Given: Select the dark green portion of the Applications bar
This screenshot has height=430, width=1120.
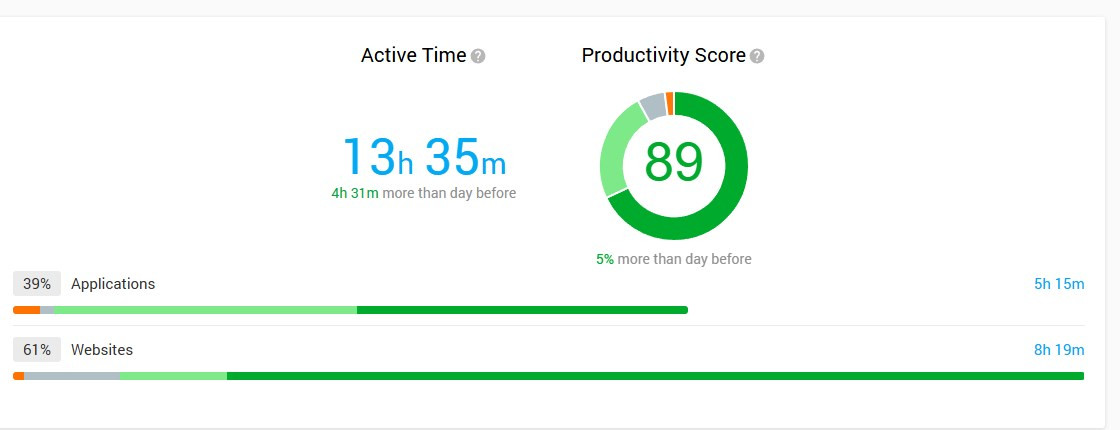Looking at the screenshot, I should [x=522, y=310].
